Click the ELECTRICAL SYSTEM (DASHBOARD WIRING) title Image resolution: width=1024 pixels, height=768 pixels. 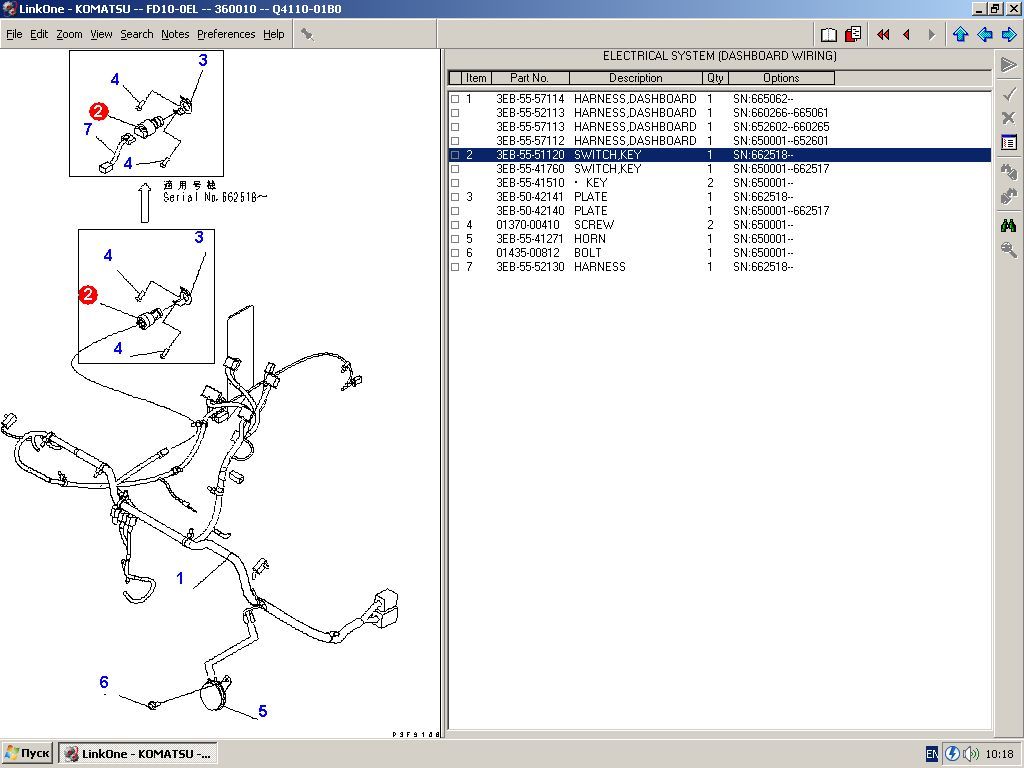click(x=720, y=56)
